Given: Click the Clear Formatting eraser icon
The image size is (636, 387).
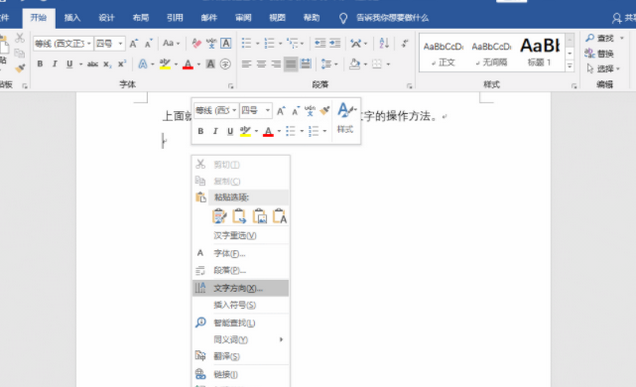Looking at the screenshot, I should [197, 43].
